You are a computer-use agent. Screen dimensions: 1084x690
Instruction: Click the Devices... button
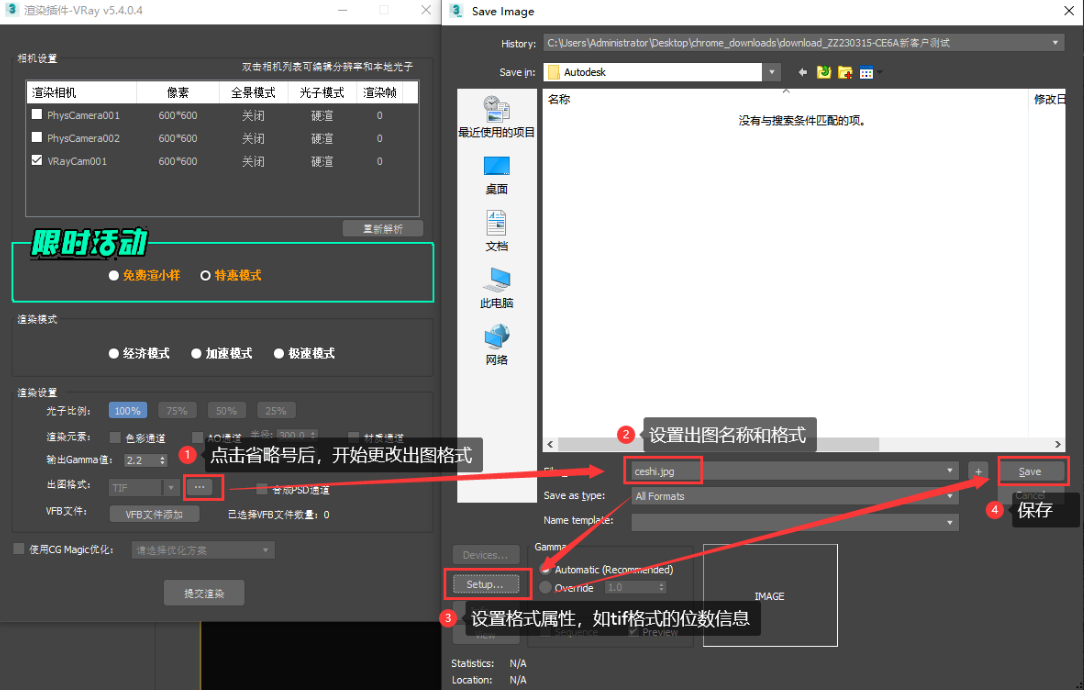click(485, 554)
